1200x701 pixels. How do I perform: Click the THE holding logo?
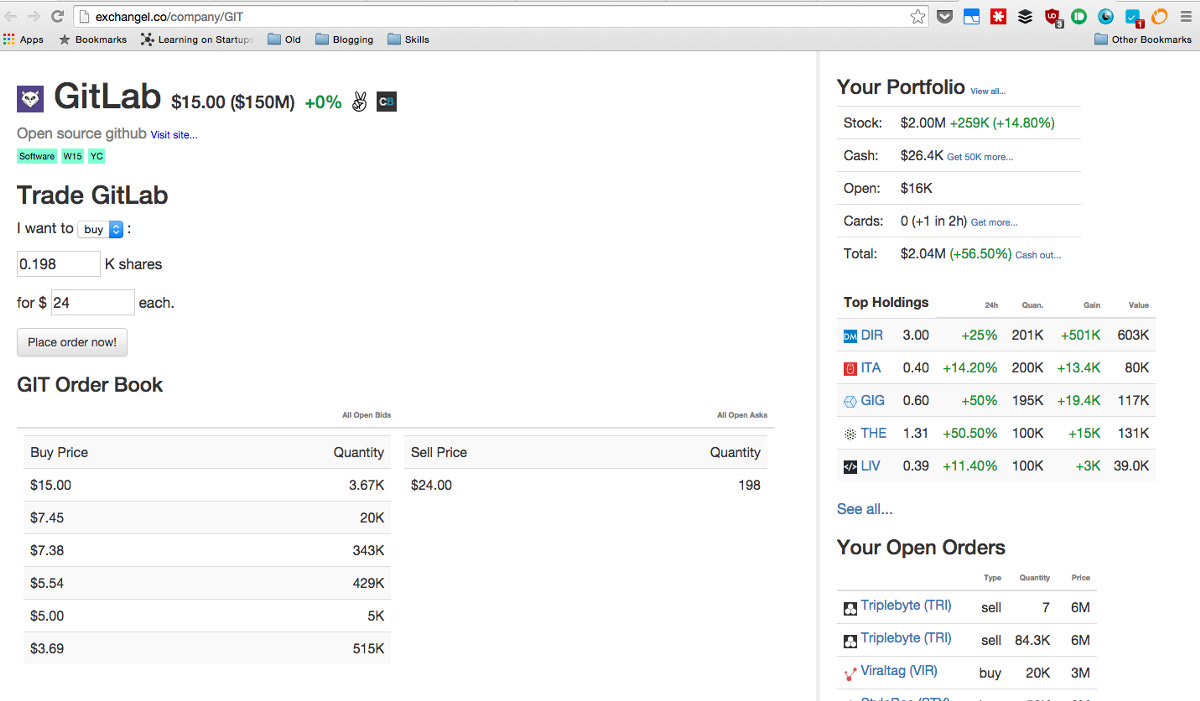tap(850, 434)
